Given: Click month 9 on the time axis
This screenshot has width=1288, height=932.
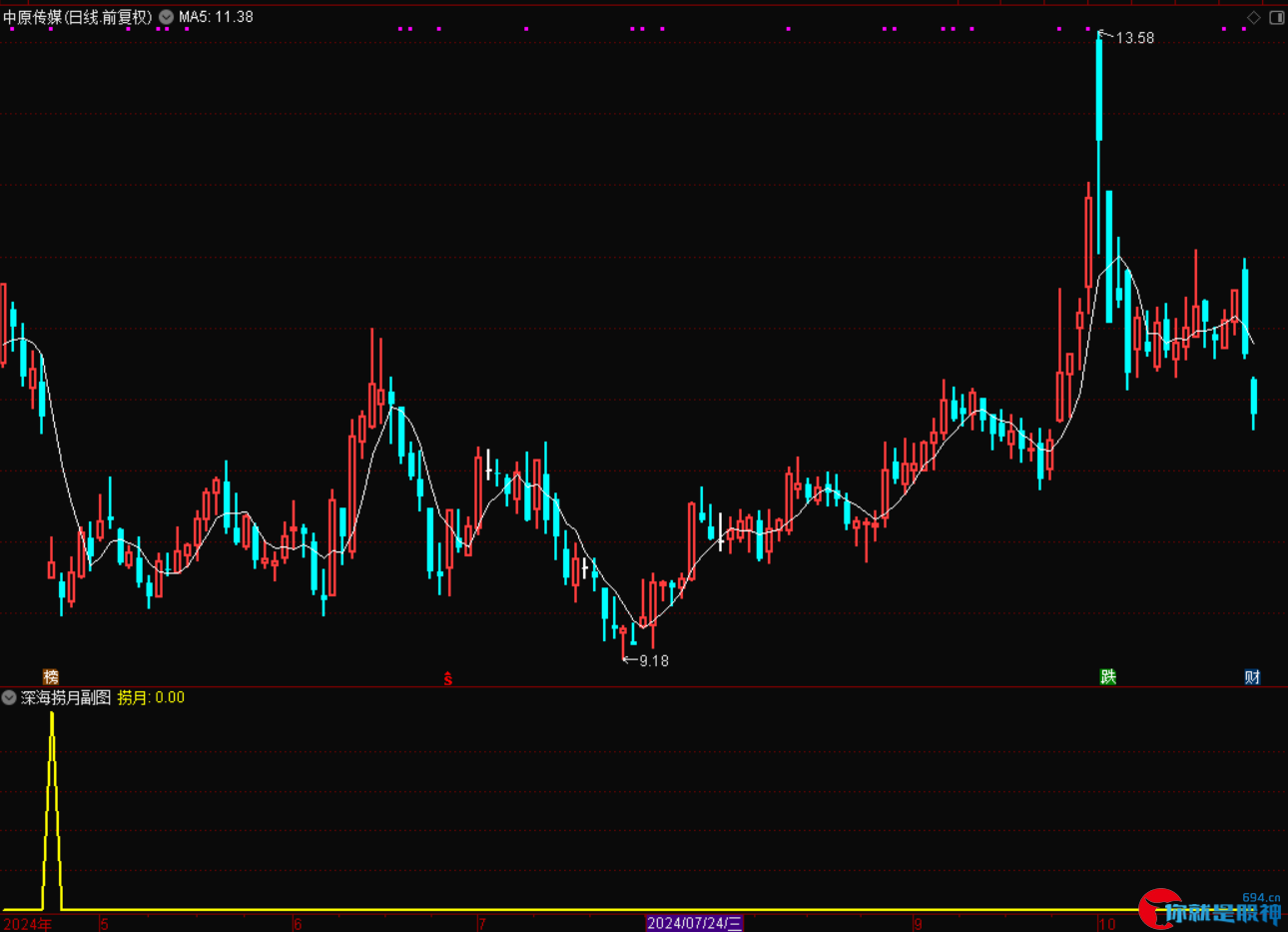Looking at the screenshot, I should [918, 923].
